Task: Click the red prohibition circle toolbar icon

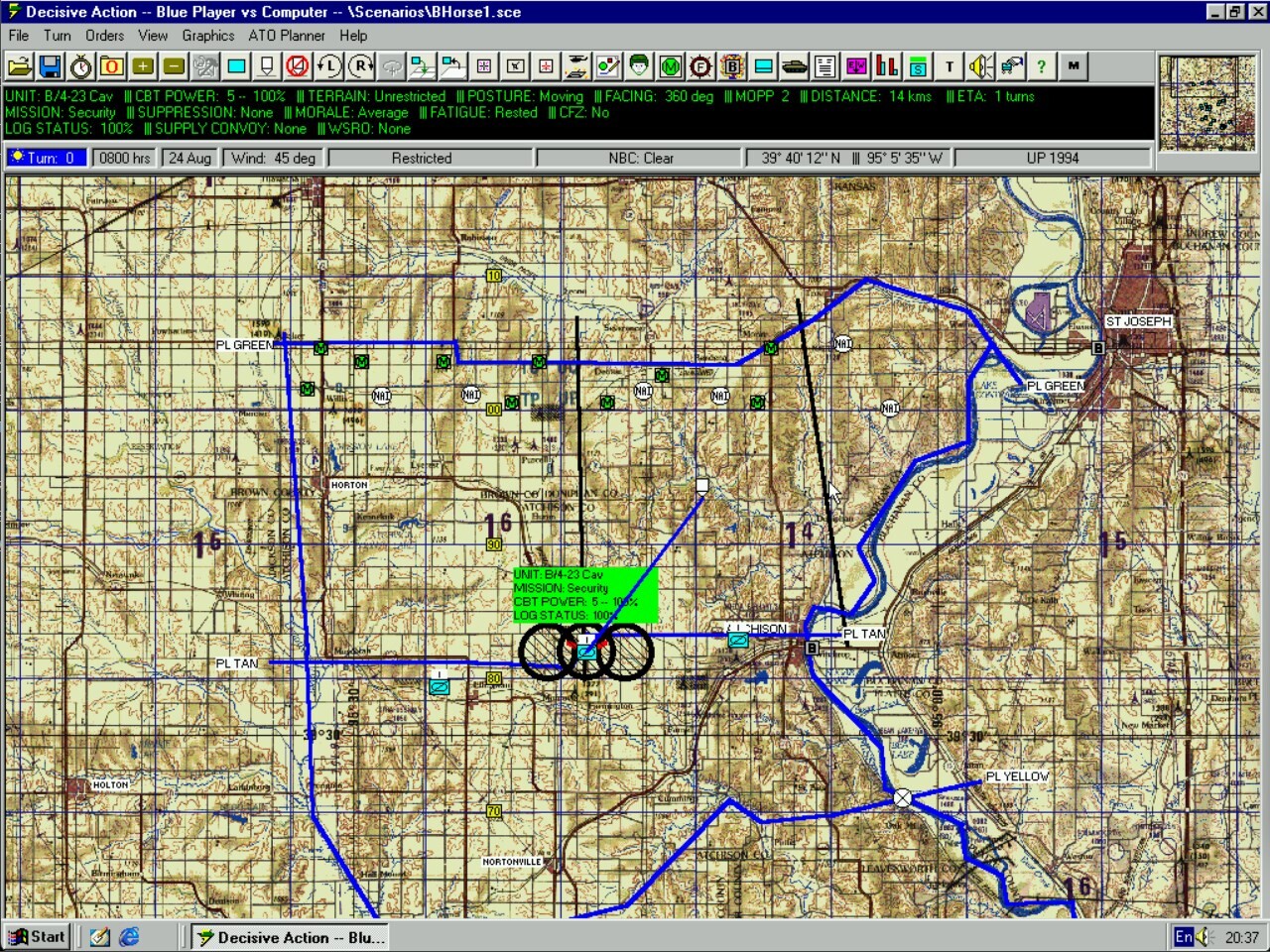Action: click(x=298, y=66)
